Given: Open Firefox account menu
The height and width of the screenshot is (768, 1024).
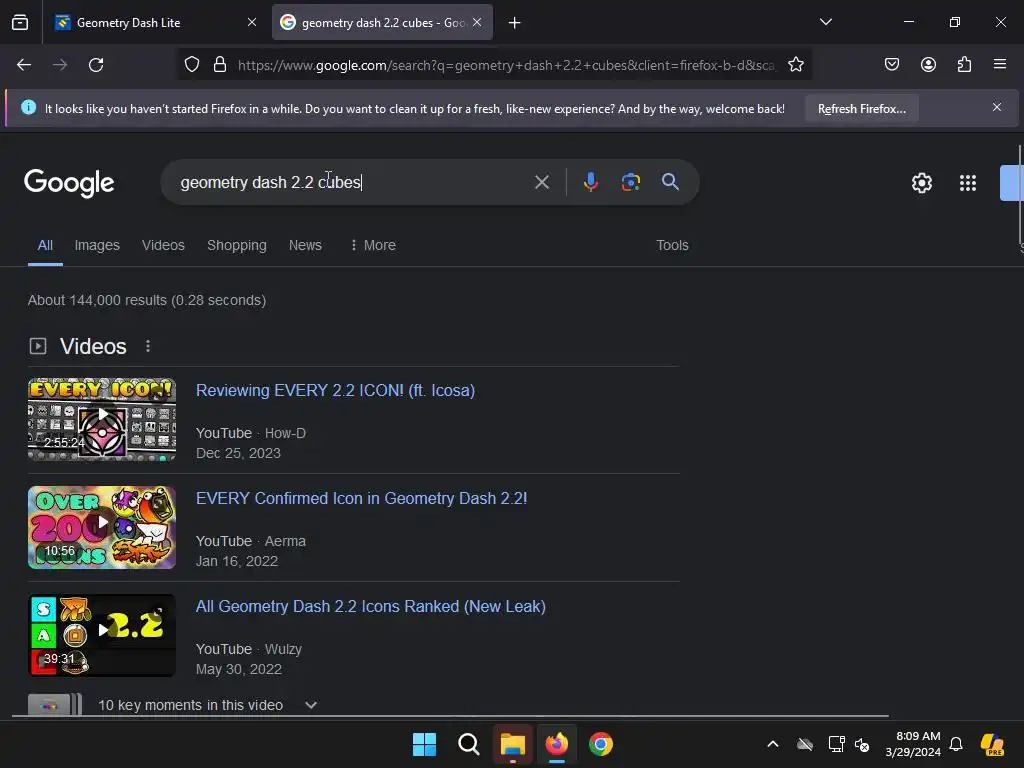Looking at the screenshot, I should pyautogui.click(x=928, y=65).
